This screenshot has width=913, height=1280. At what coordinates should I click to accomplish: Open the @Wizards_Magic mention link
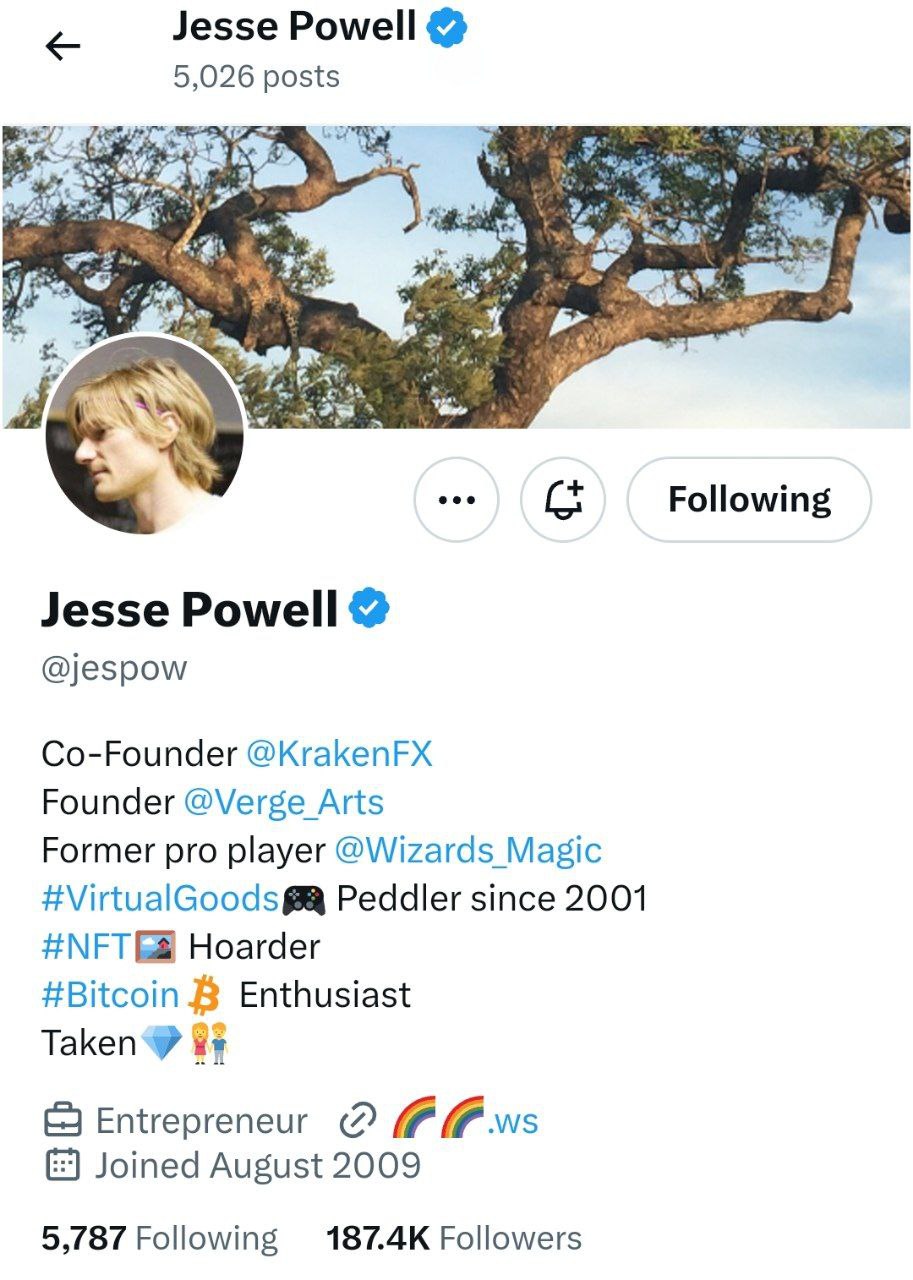[468, 850]
